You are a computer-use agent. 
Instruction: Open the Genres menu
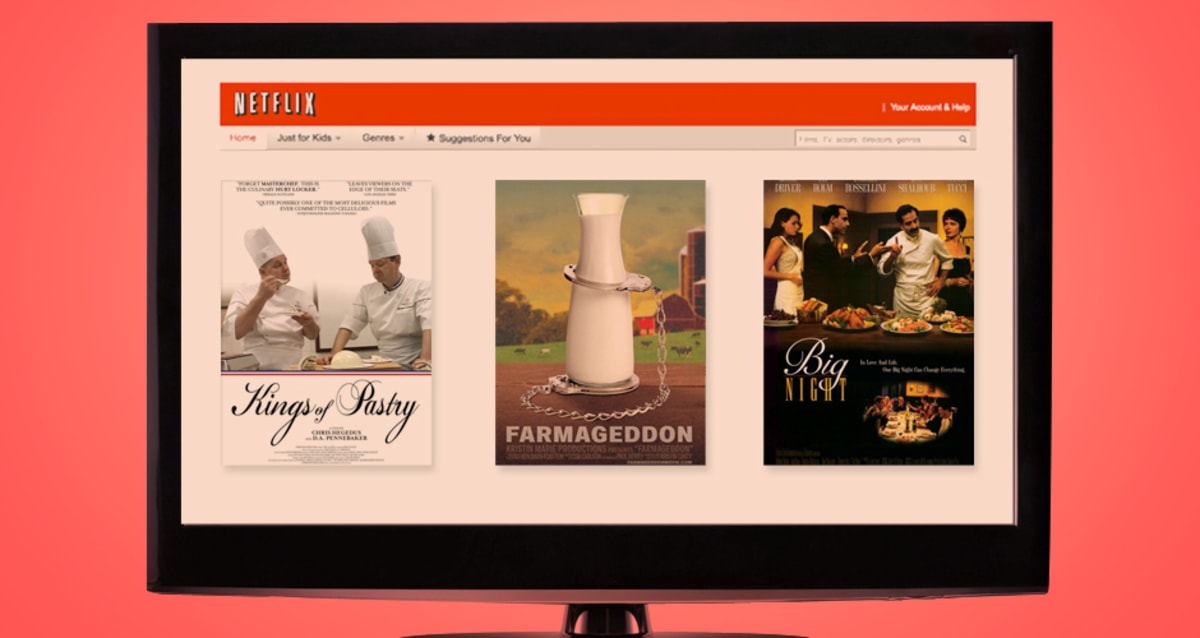[383, 138]
